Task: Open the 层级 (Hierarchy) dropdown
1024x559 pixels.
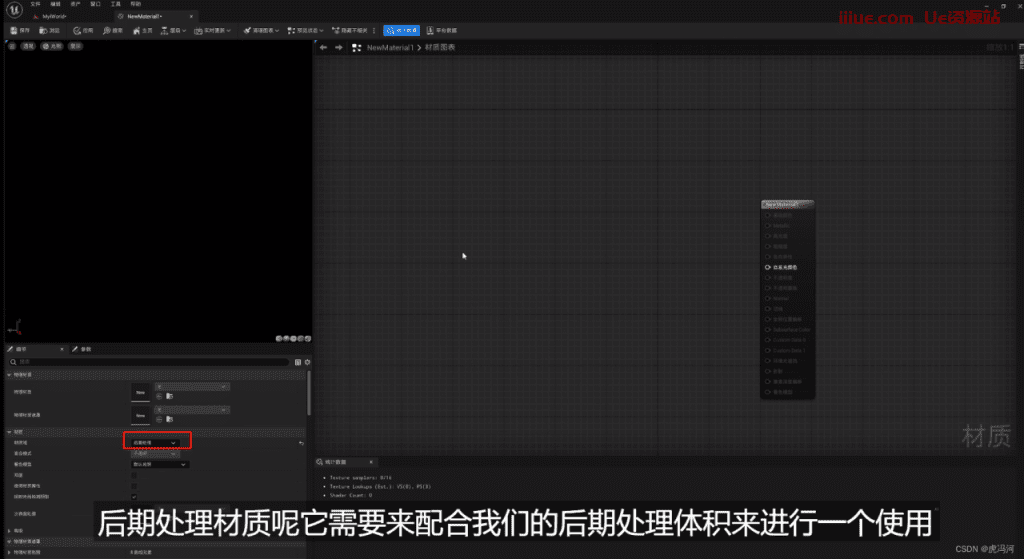Action: 173,31
